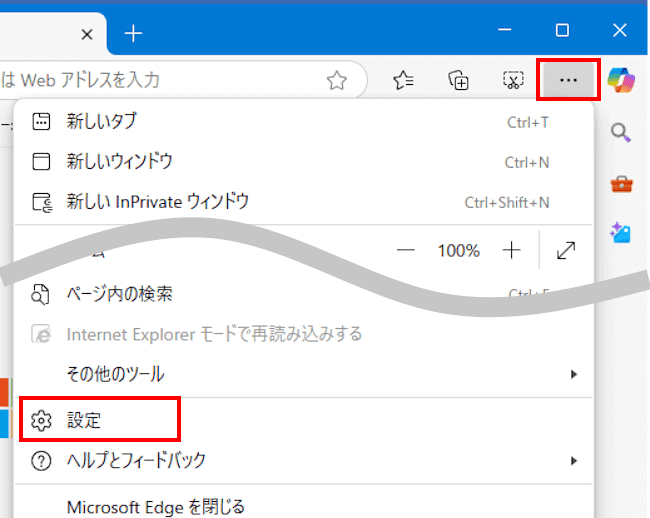This screenshot has width=650, height=518.
Task: Click the find on page icon
Action: [x=40, y=295]
